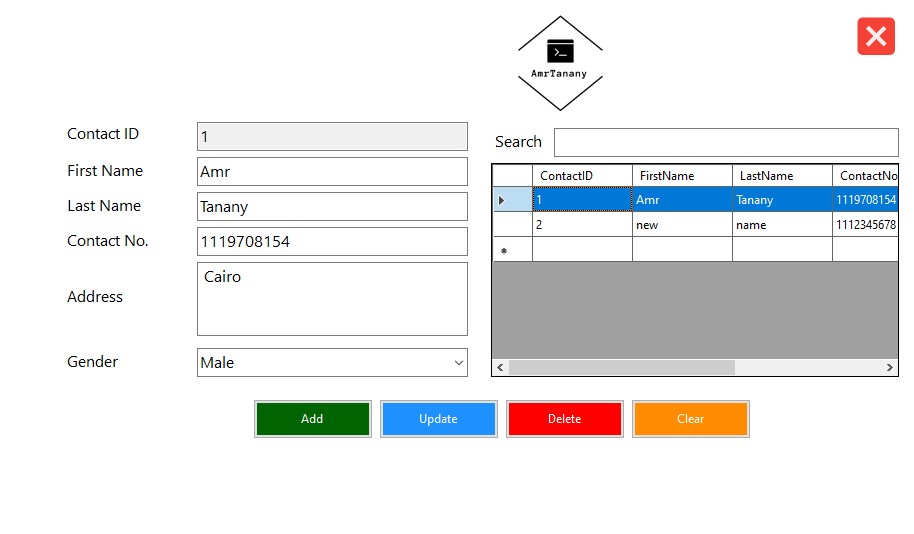The height and width of the screenshot is (534, 914).
Task: Click the empty row header of row 2
Action: coord(512,224)
